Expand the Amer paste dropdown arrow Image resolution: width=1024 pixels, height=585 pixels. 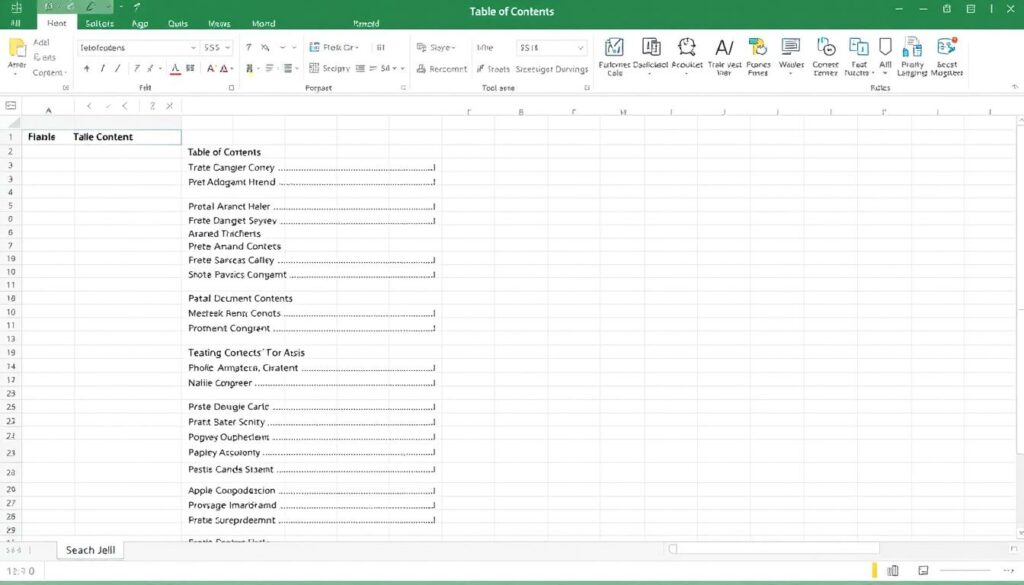[16, 74]
